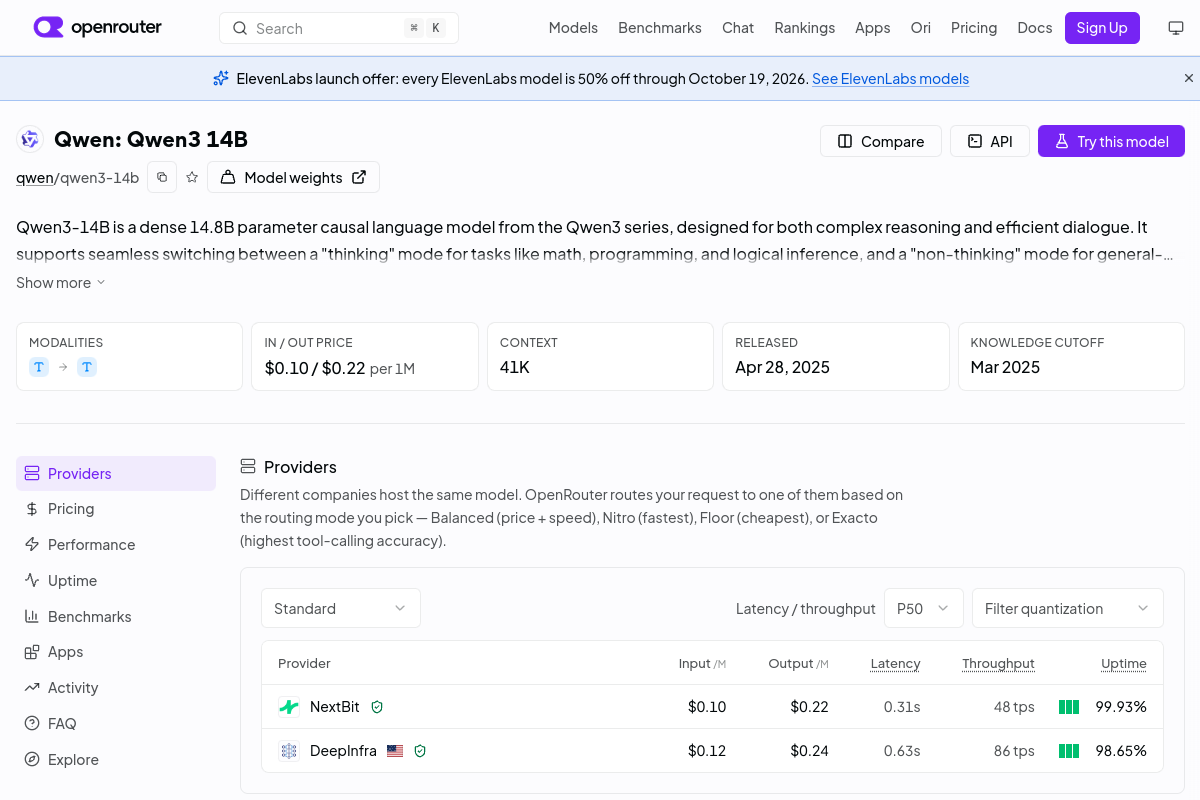Viewport: 1200px width, 800px height.
Task: Switch to the Uptime sidebar section
Action: tap(116, 581)
